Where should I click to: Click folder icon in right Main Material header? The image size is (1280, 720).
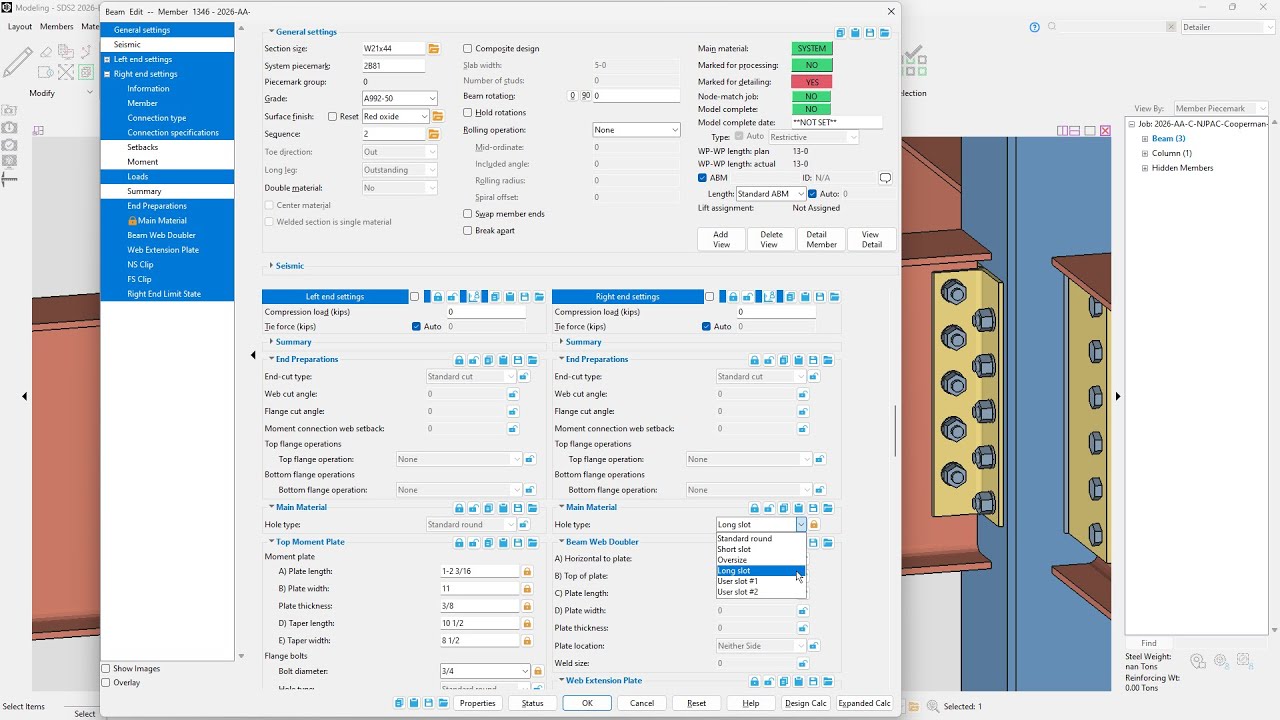point(828,508)
